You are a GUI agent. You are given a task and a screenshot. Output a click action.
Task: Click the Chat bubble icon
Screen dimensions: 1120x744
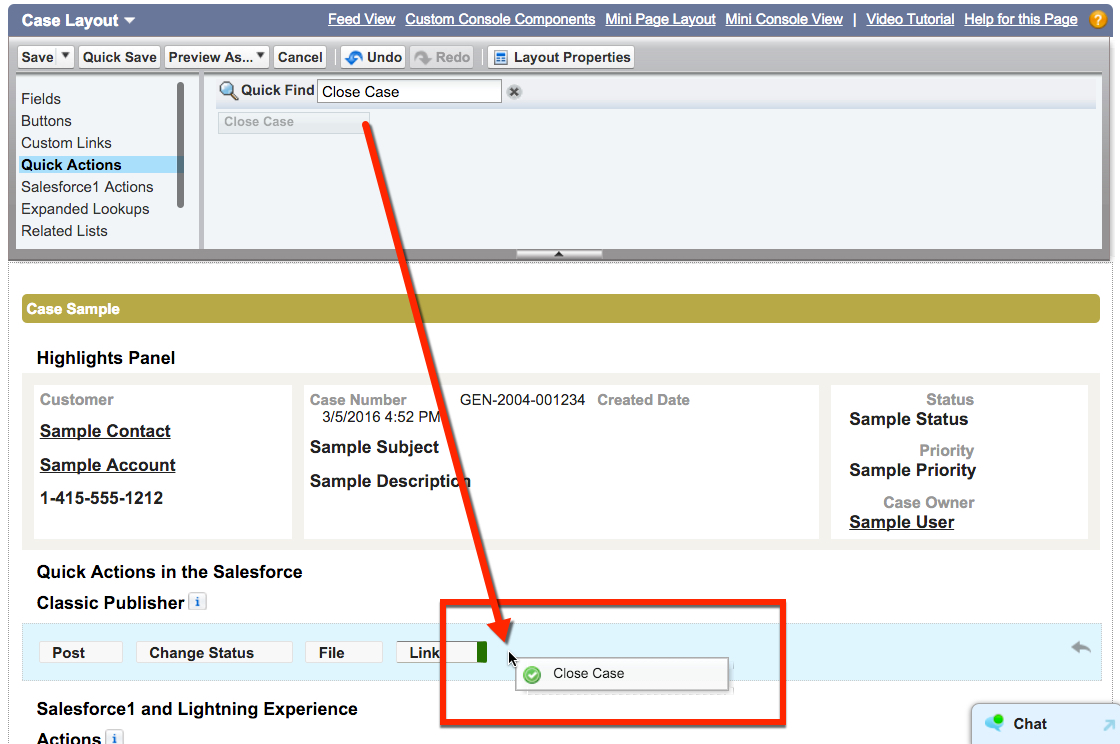994,723
